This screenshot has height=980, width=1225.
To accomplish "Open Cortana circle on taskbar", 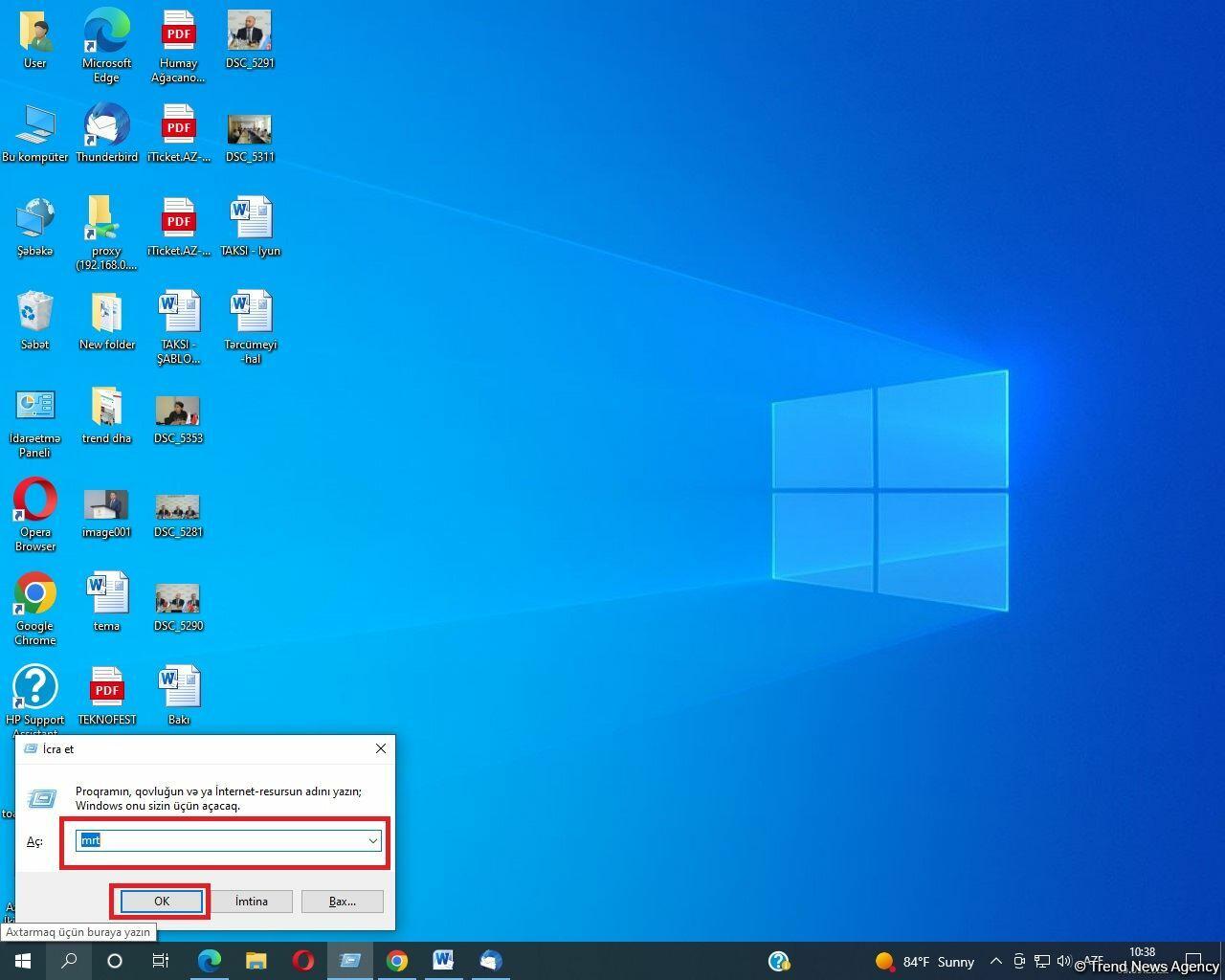I will pos(115,961).
